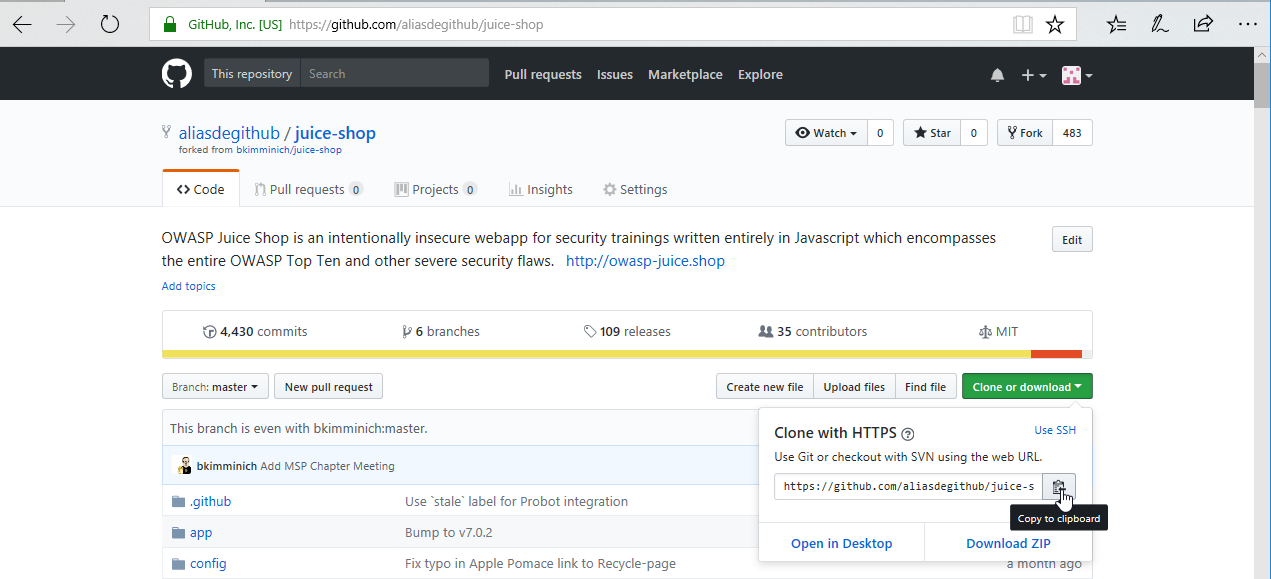The width and height of the screenshot is (1271, 579).
Task: Star the juice-shop repository
Action: [x=931, y=133]
